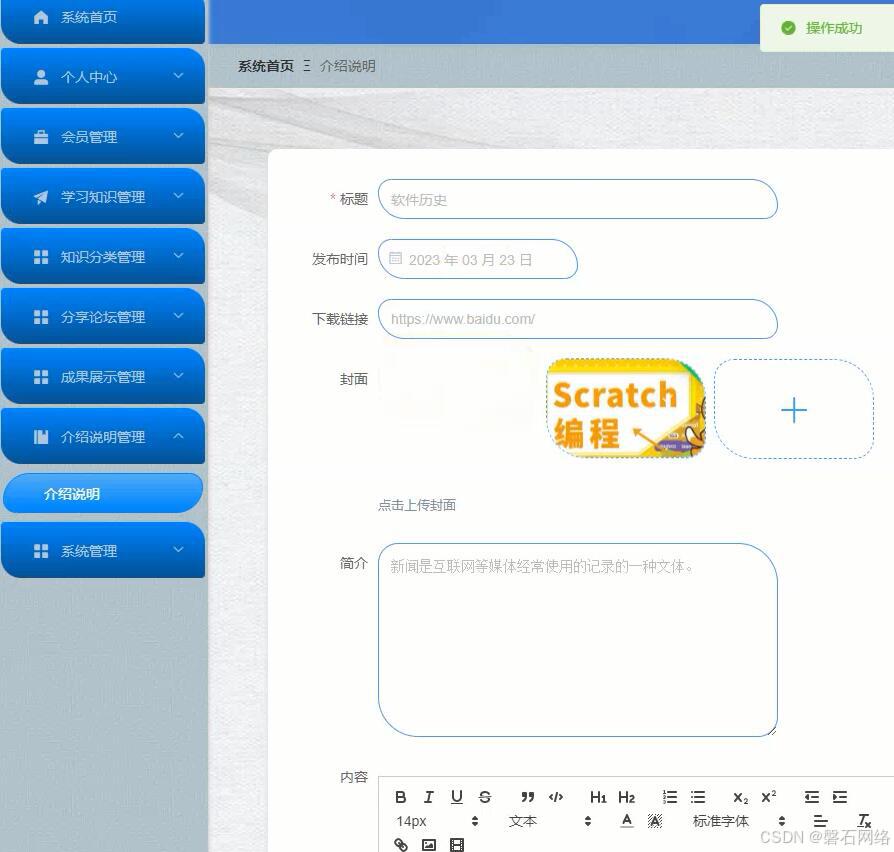Insert a bulleted list
Image resolution: width=894 pixels, height=852 pixels.
pos(697,797)
